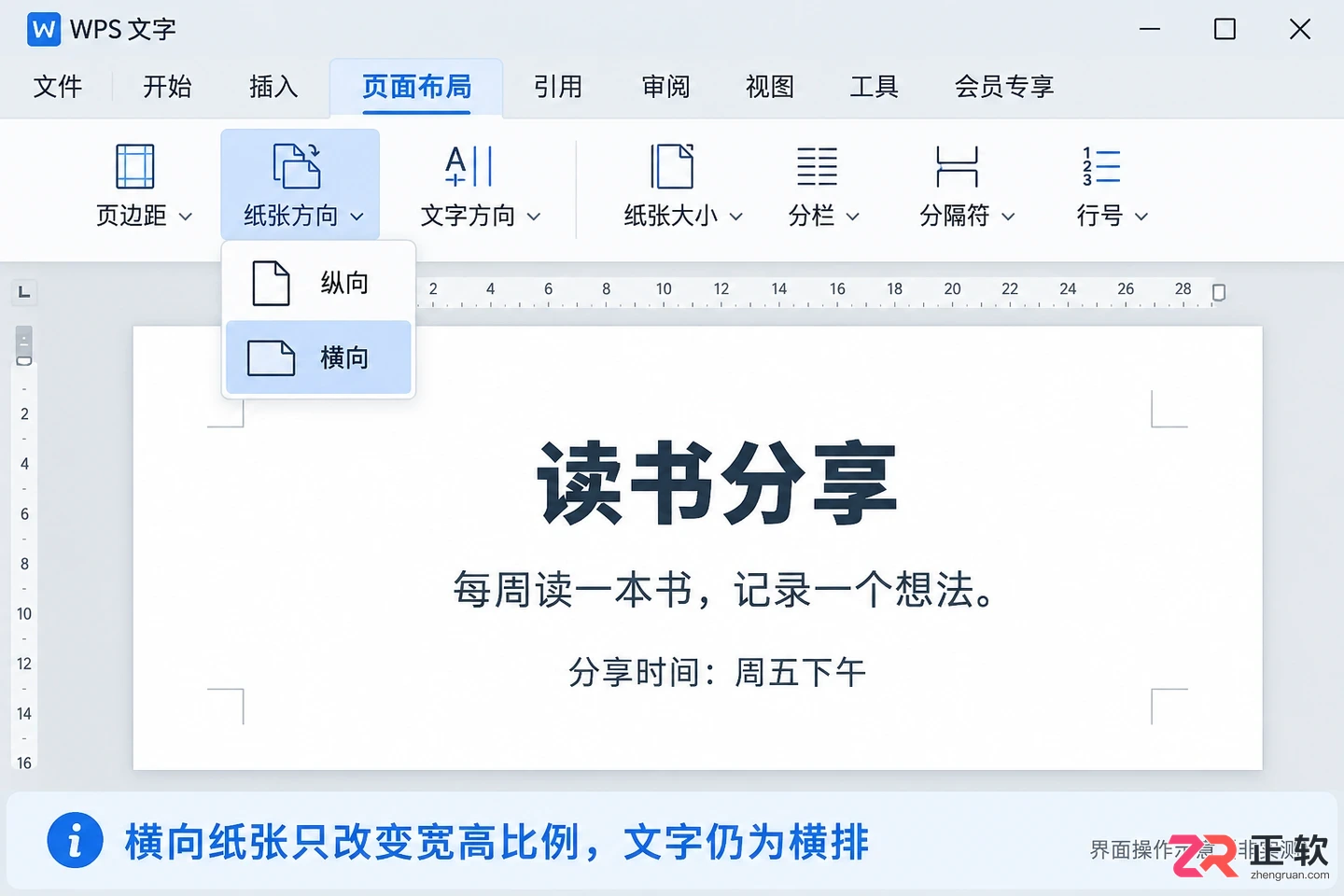
Task: Click the tab stop selector at ruler corner
Action: 24,293
